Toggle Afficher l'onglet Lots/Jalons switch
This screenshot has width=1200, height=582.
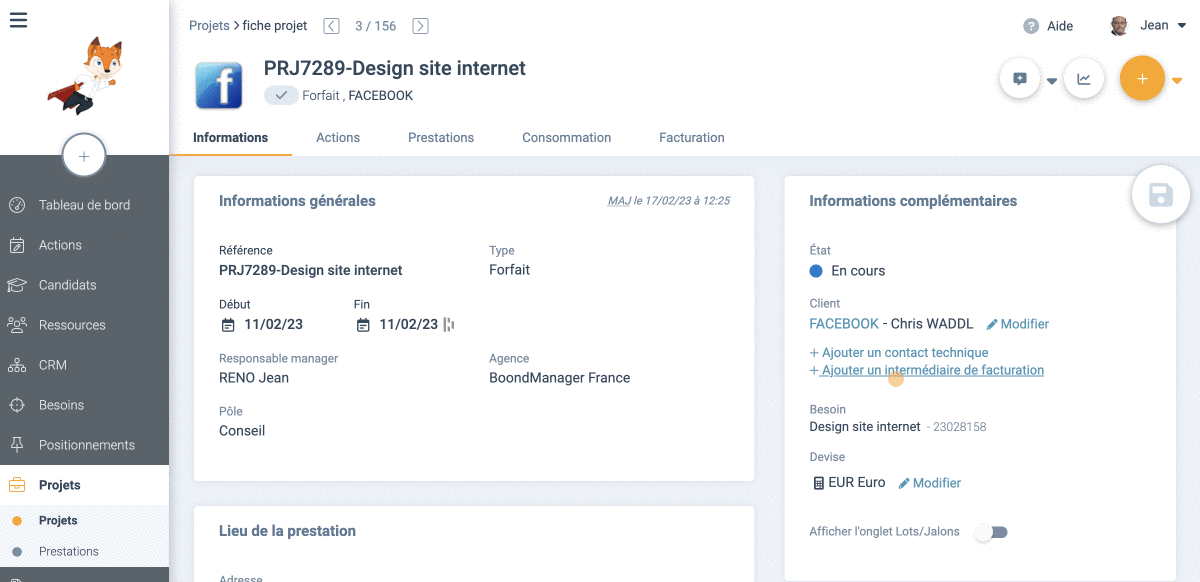[x=992, y=532]
